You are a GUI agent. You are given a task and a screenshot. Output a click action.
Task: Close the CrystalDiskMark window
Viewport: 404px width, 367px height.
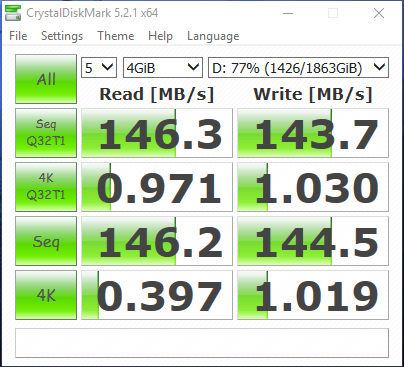379,13
